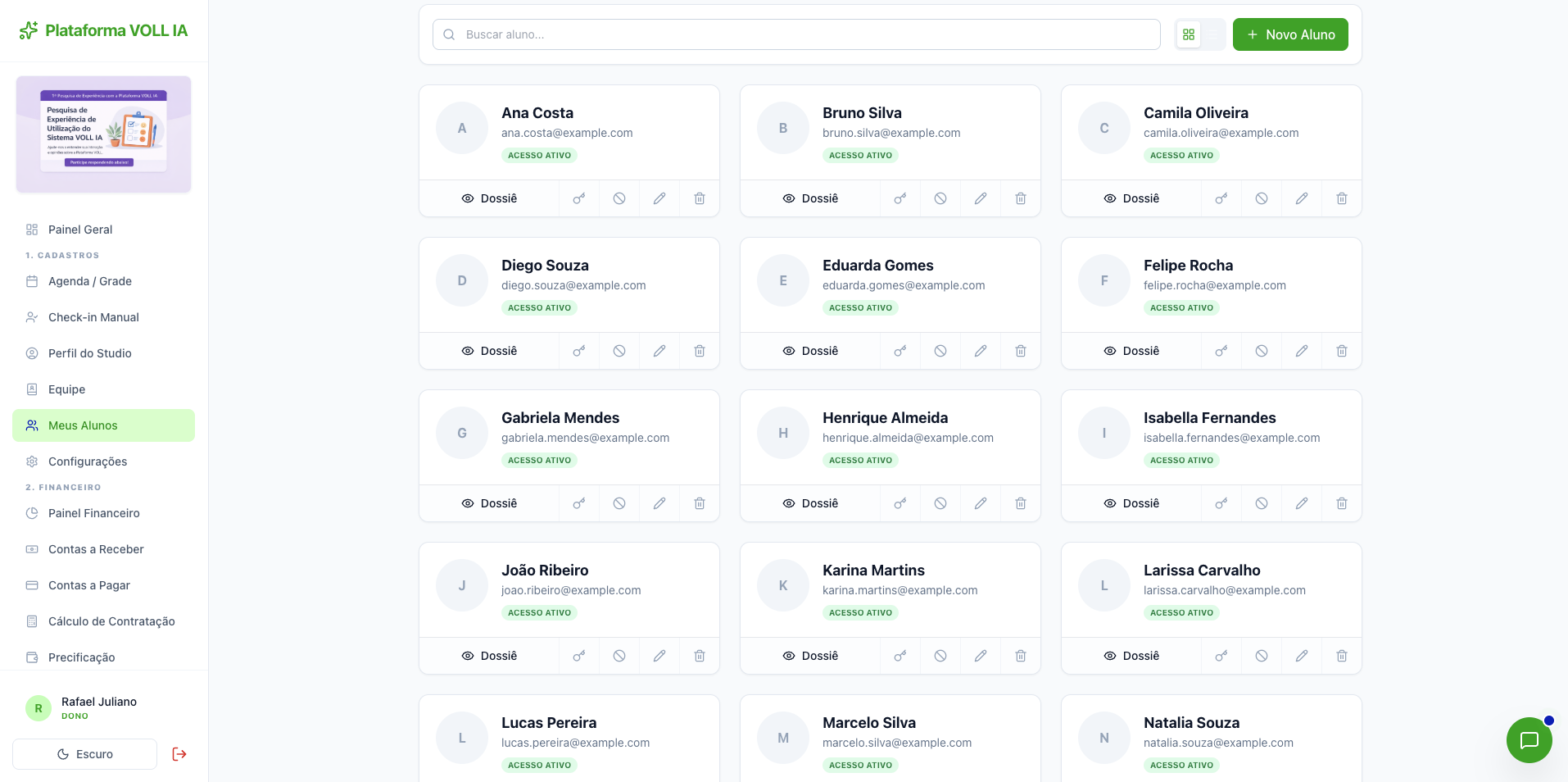Click the trash icon on Larissa Carvalho's card
Screen dimensions: 1568x782
tap(1342, 656)
